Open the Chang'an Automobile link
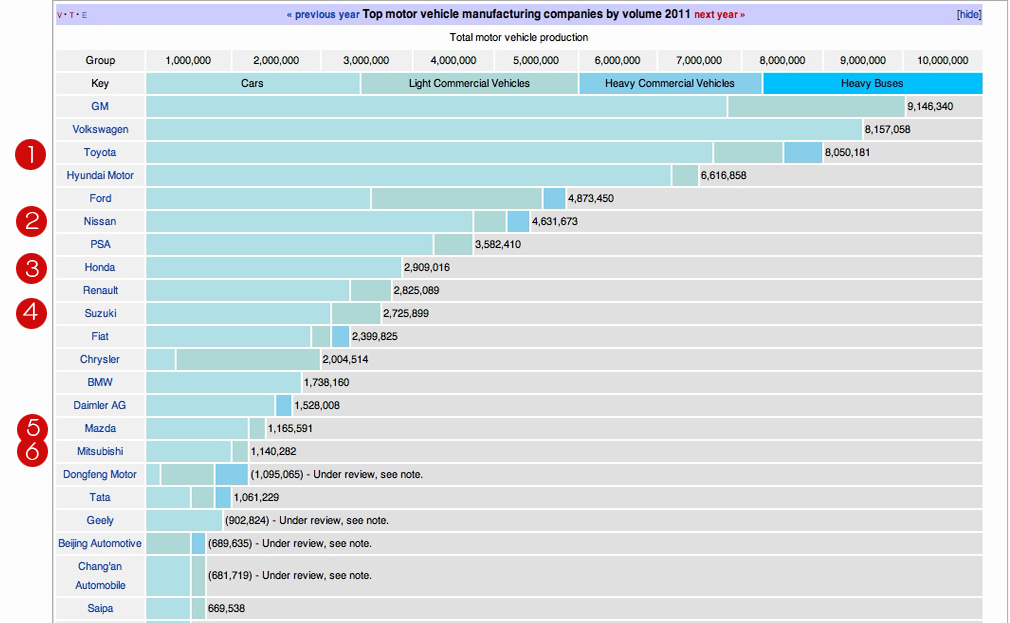The image size is (1010, 623). (100, 576)
